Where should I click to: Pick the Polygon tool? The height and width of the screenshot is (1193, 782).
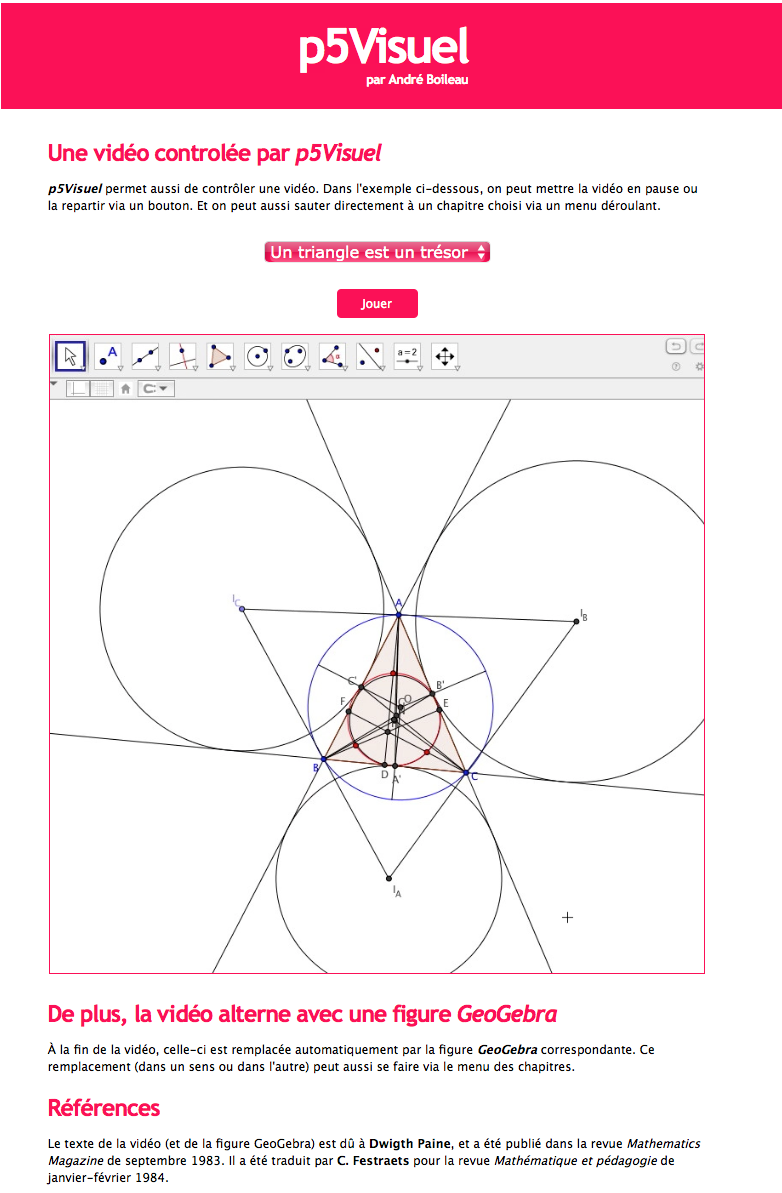point(220,356)
